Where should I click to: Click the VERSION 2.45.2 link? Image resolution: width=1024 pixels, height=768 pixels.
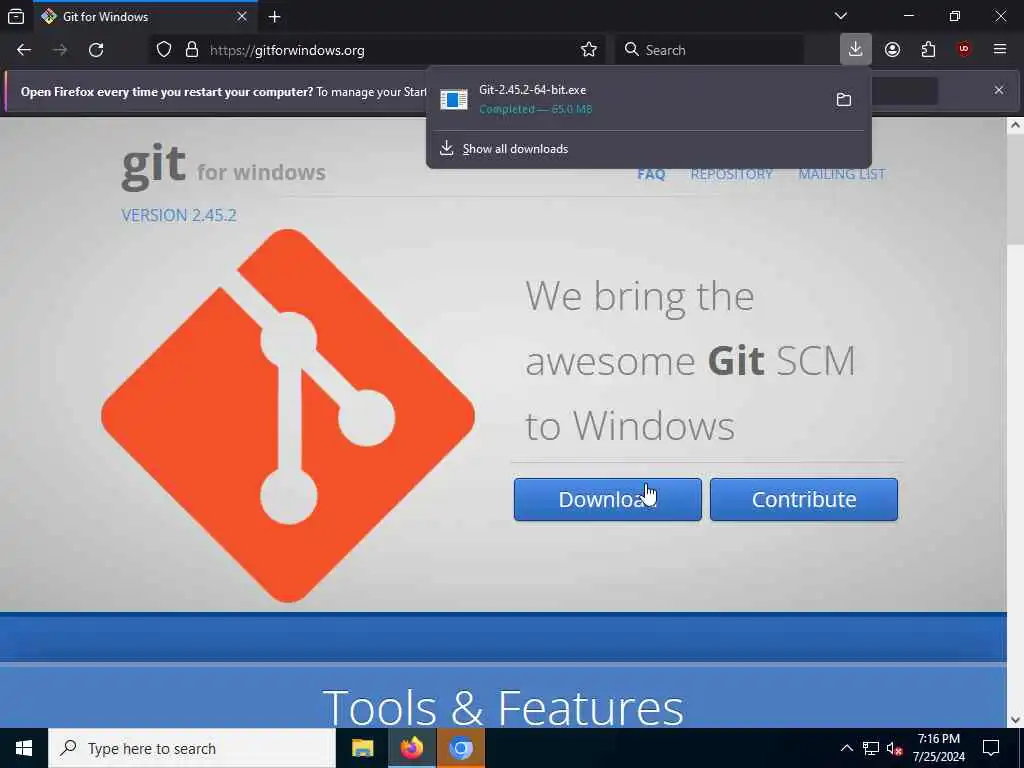pos(179,216)
